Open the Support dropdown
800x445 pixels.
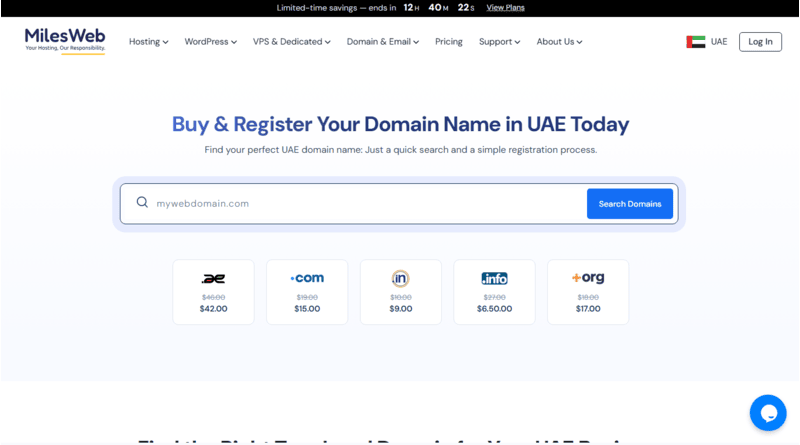[x=499, y=42]
